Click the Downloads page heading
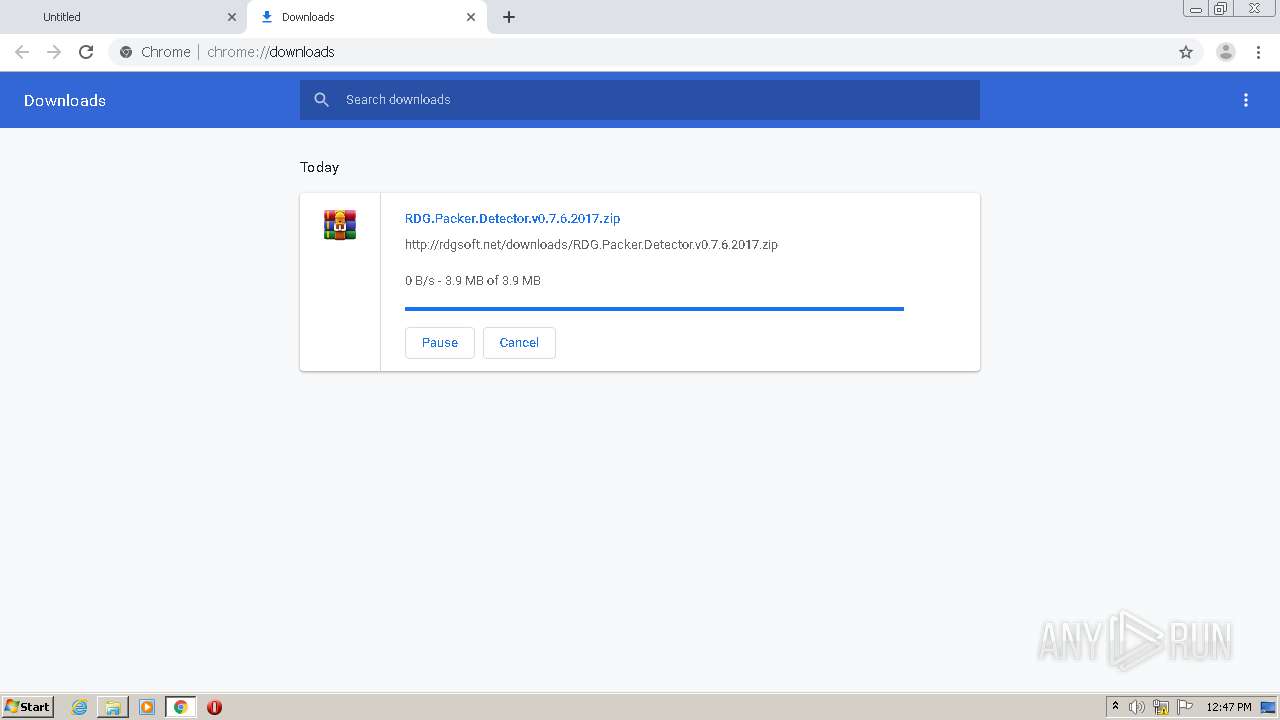The height and width of the screenshot is (720, 1280). pos(65,100)
